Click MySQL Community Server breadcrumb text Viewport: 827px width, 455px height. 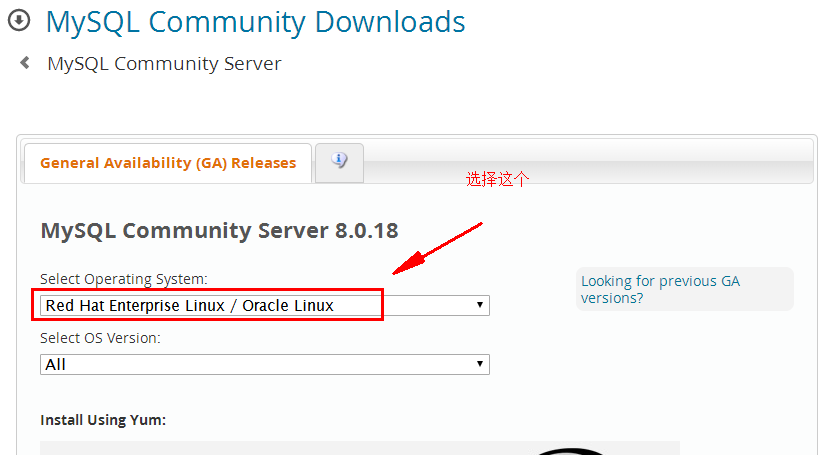click(164, 64)
